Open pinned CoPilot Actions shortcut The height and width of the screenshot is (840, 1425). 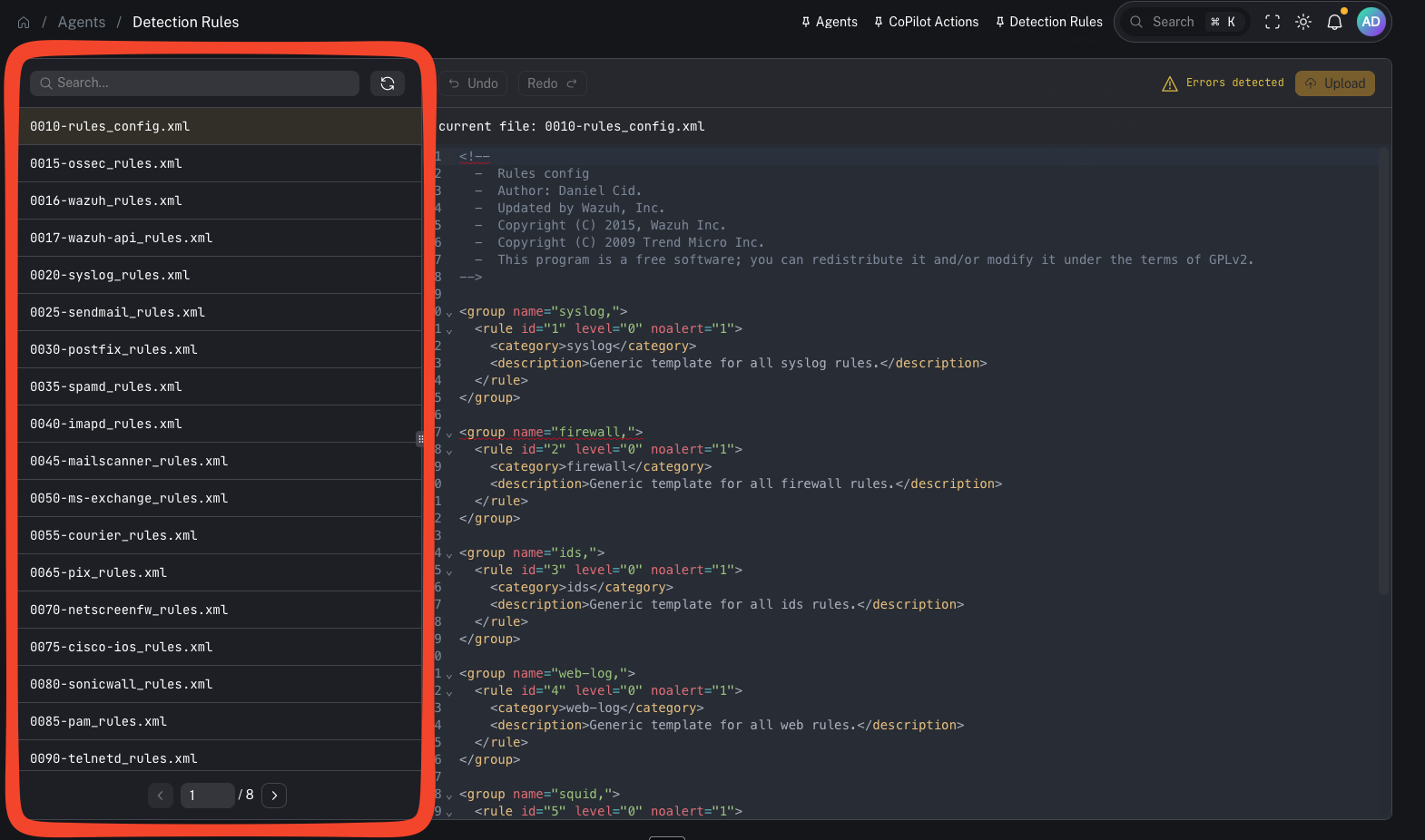coord(927,22)
